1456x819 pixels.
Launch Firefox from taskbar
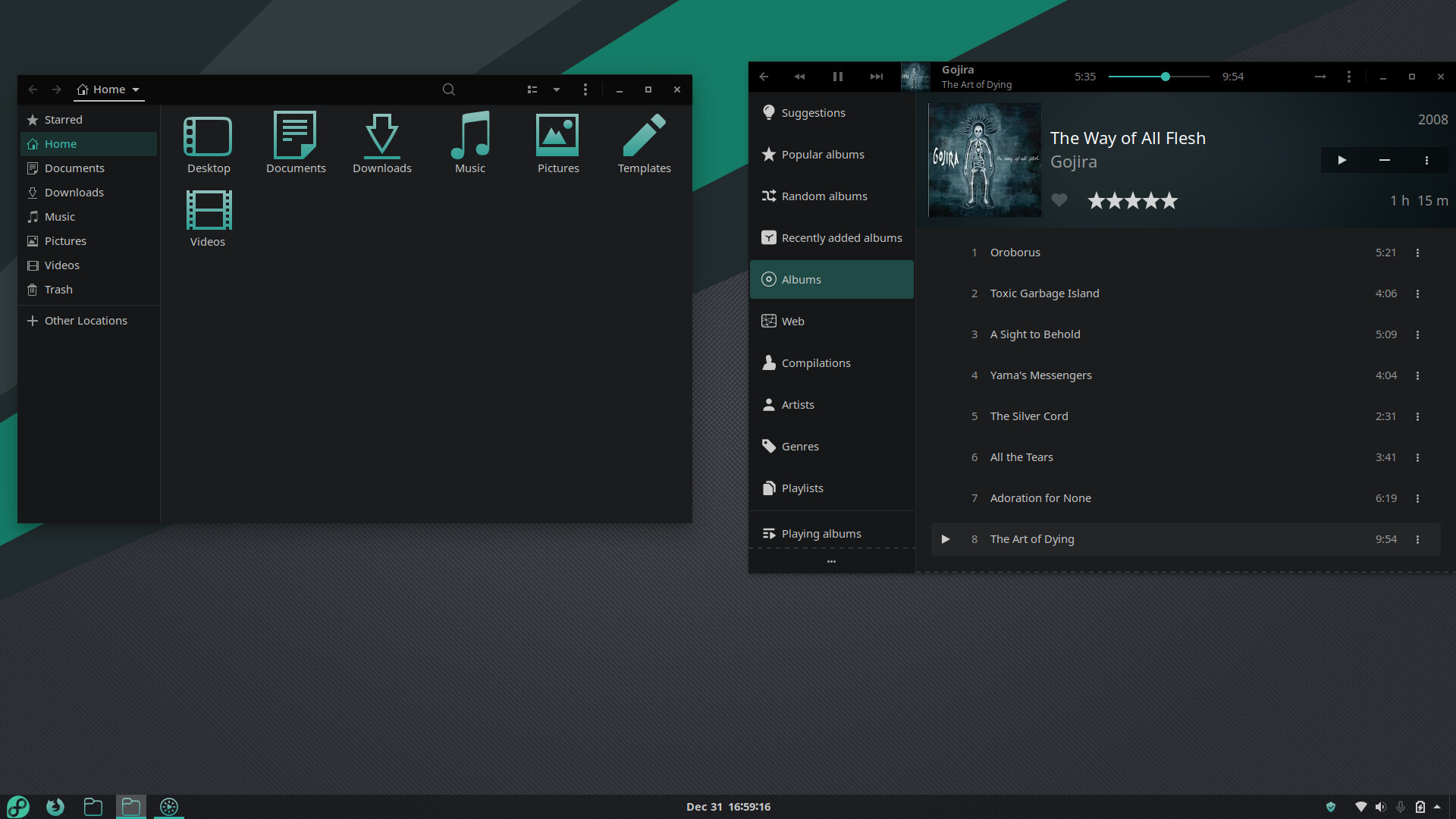click(x=55, y=807)
